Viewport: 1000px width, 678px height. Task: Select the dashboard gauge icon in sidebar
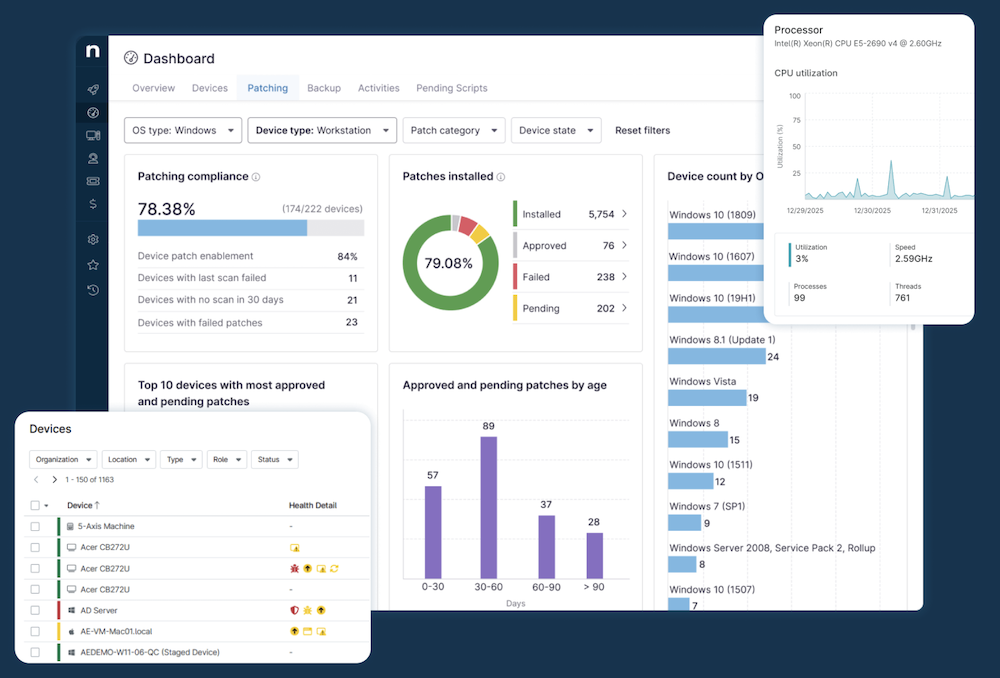coord(93,113)
